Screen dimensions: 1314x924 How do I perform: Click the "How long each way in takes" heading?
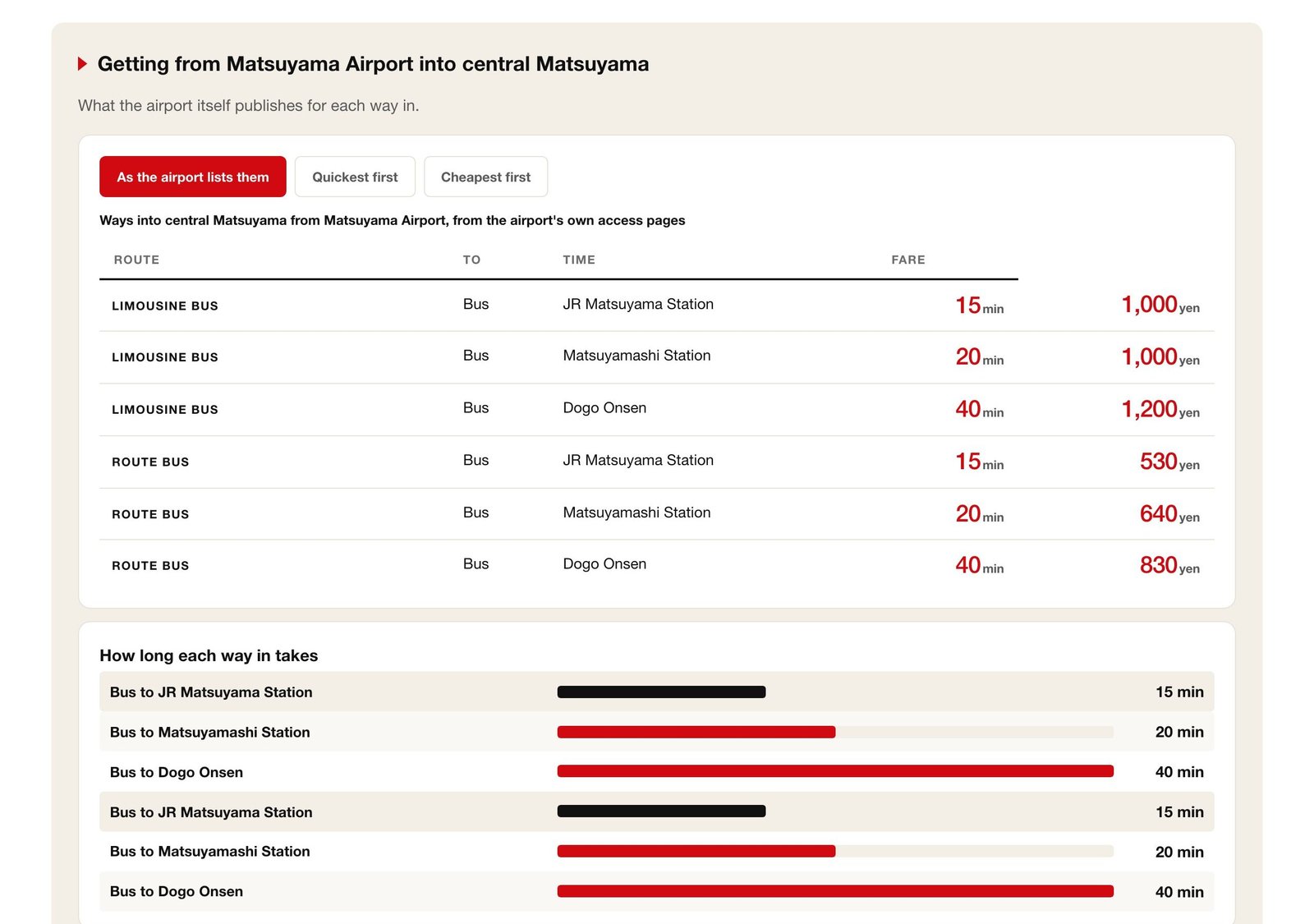tap(209, 655)
